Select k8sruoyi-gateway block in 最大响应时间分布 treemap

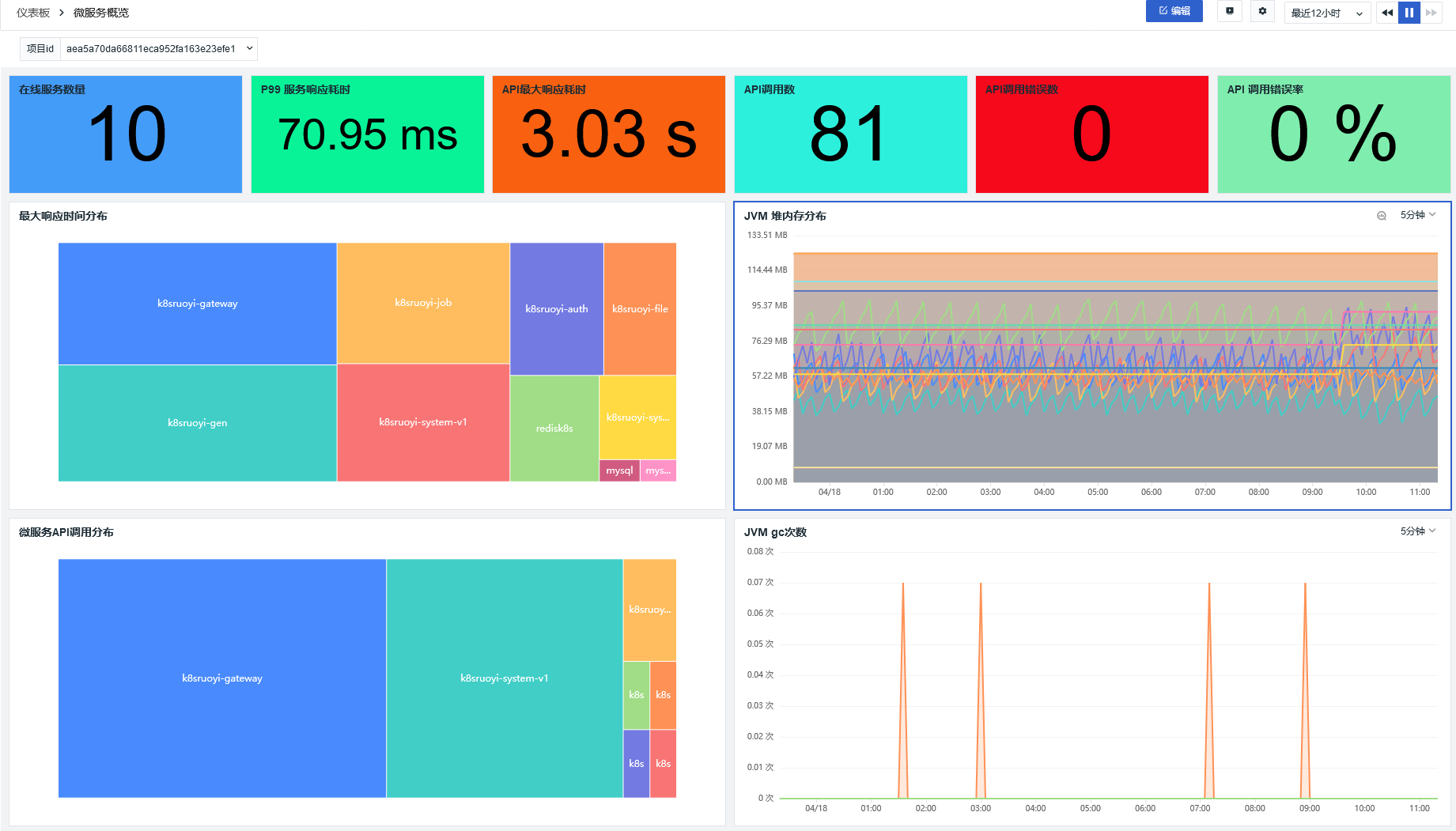[x=197, y=304]
